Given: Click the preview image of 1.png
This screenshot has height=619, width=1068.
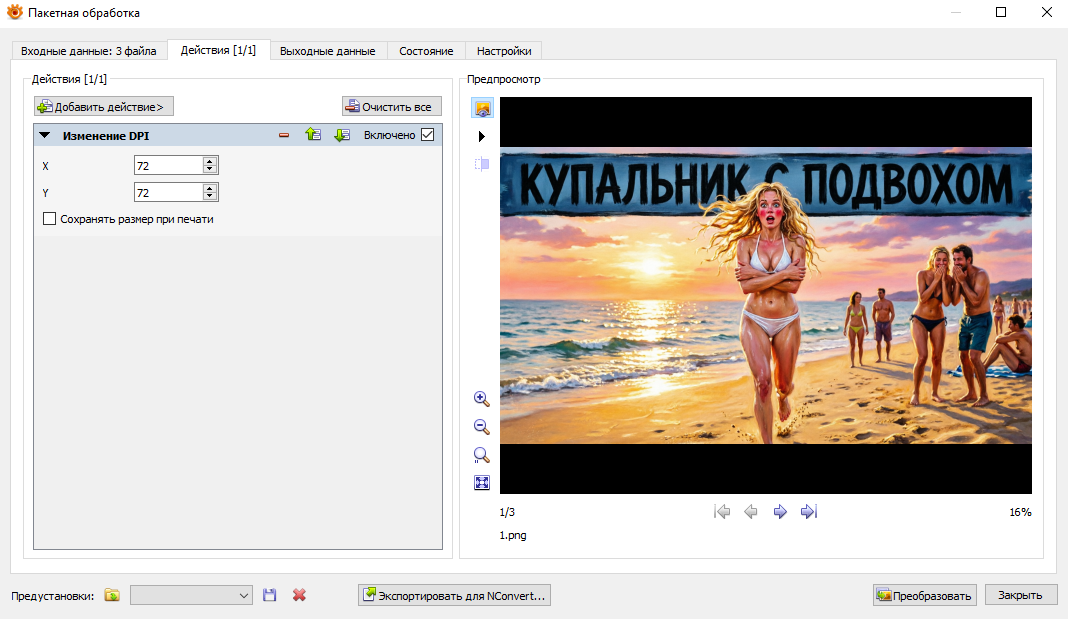Looking at the screenshot, I should (766, 296).
